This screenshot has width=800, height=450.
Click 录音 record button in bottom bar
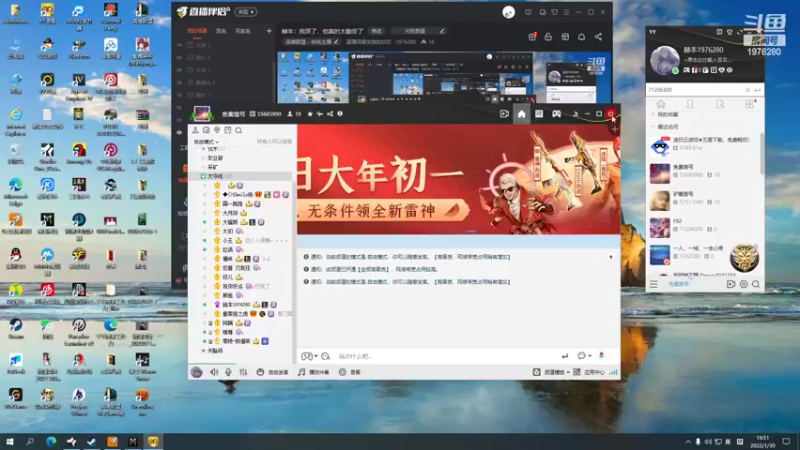[x=350, y=372]
